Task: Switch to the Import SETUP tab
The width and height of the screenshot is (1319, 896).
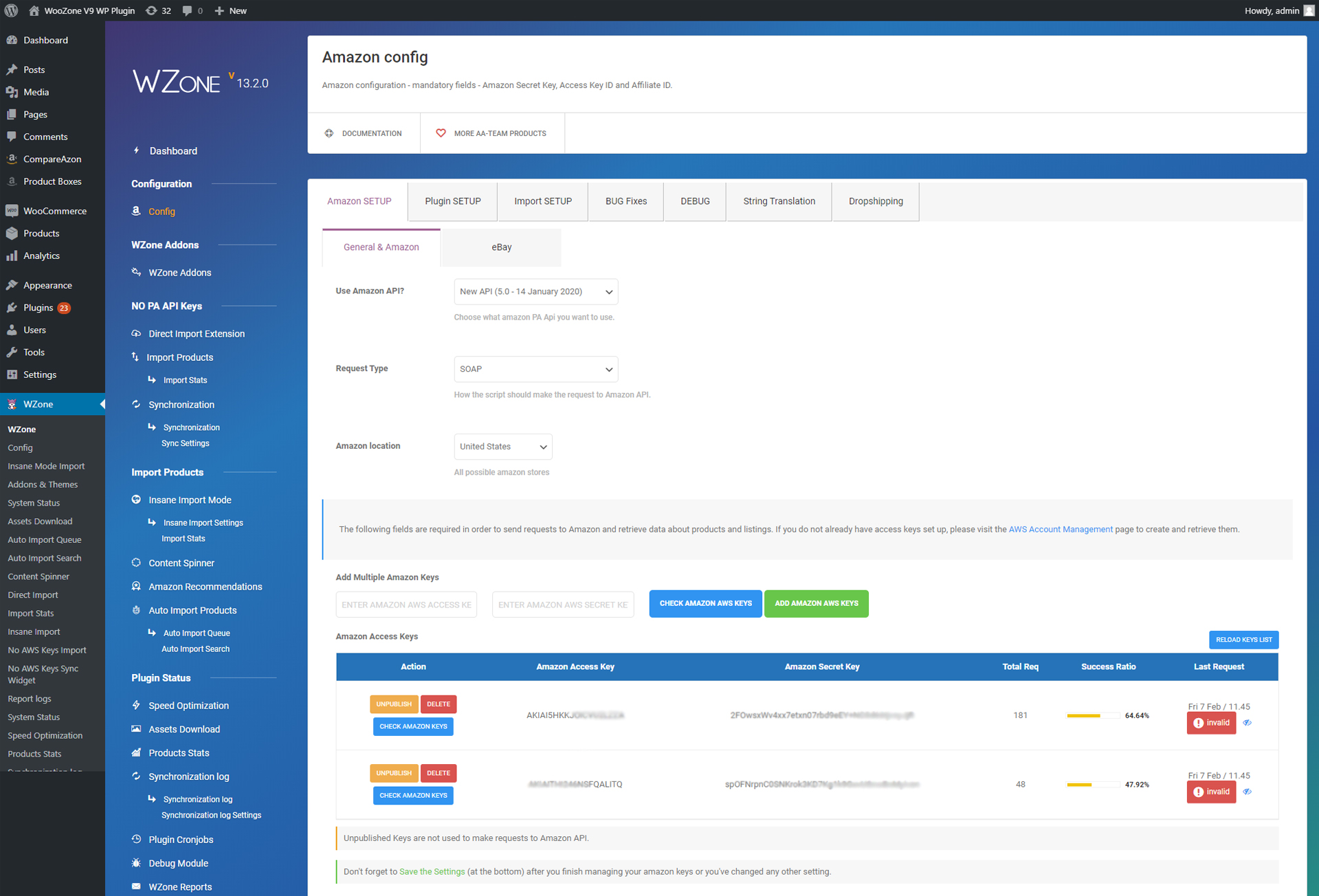Action: tap(543, 201)
